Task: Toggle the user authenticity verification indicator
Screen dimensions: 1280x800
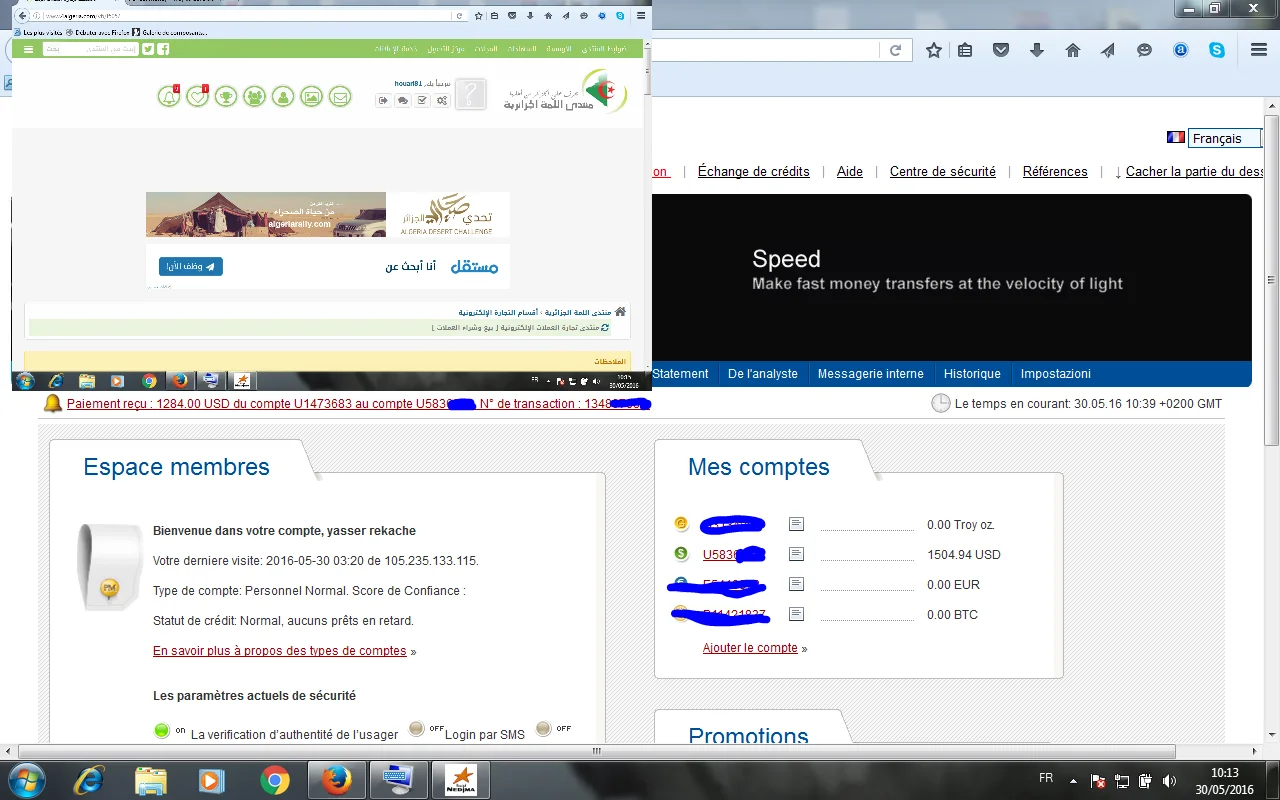Action: (162, 730)
